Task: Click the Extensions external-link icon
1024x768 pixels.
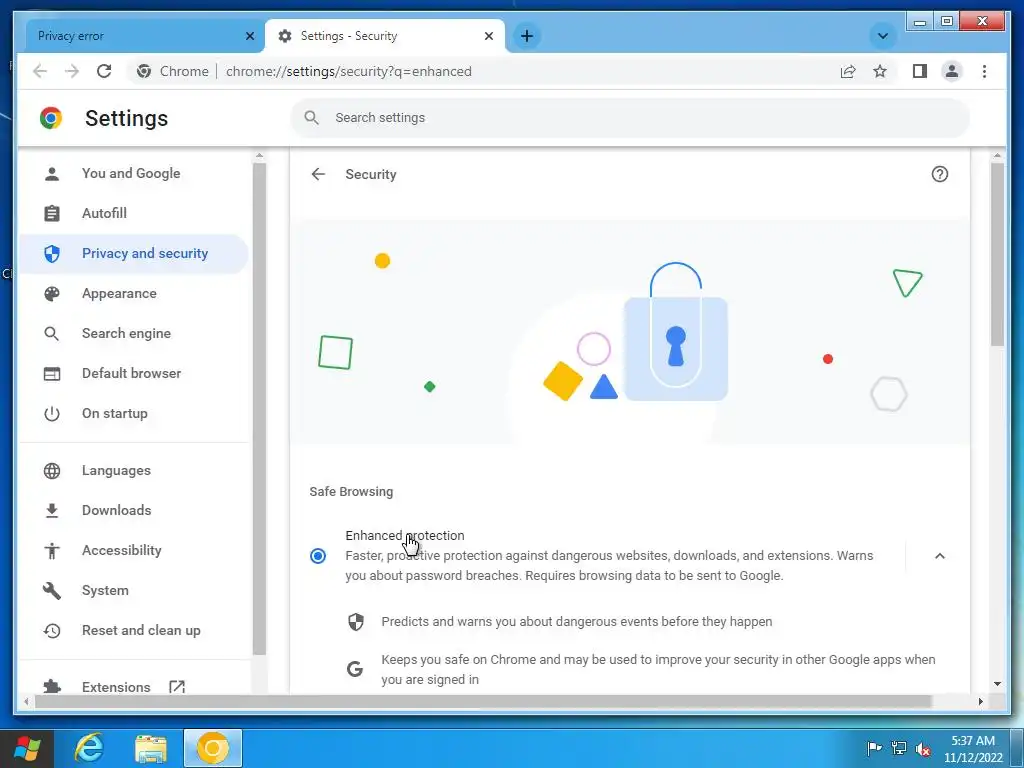Action: 177,687
